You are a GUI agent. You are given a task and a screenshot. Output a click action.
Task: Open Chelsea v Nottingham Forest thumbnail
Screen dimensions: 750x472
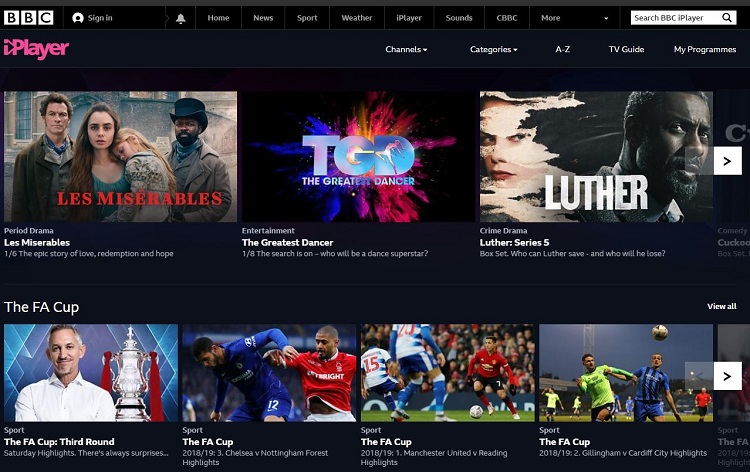[x=269, y=373]
